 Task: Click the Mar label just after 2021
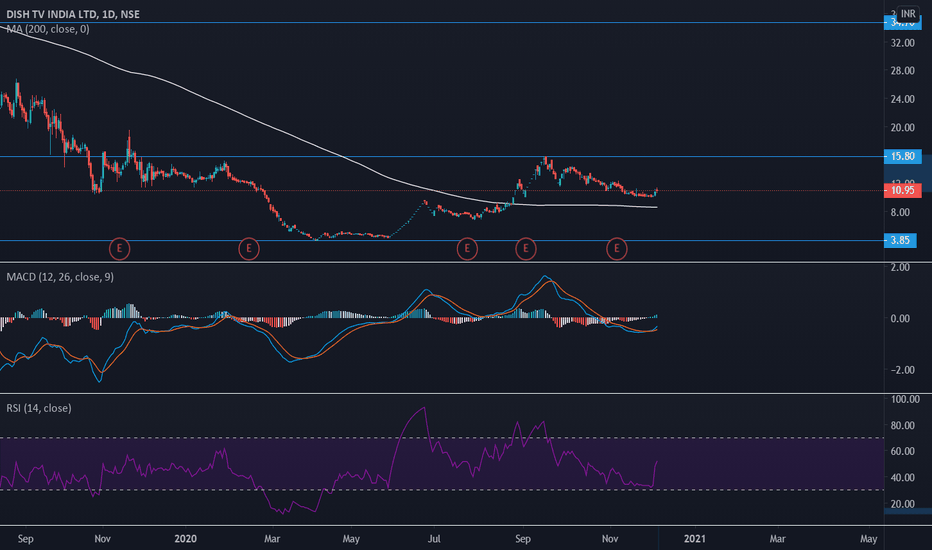pyautogui.click(x=777, y=539)
